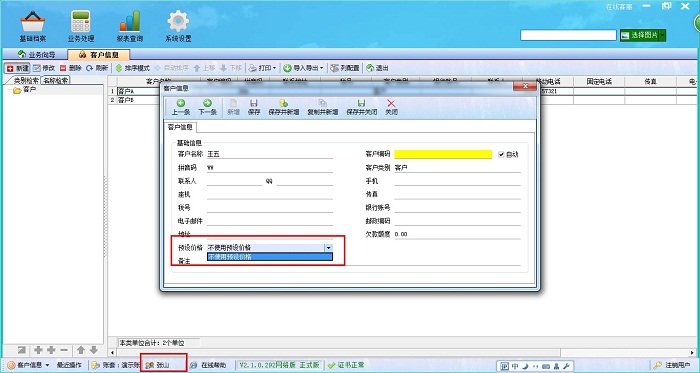The width and height of the screenshot is (700, 373).
Task: Click the 删除 delete toolbar button
Action: [x=71, y=68]
